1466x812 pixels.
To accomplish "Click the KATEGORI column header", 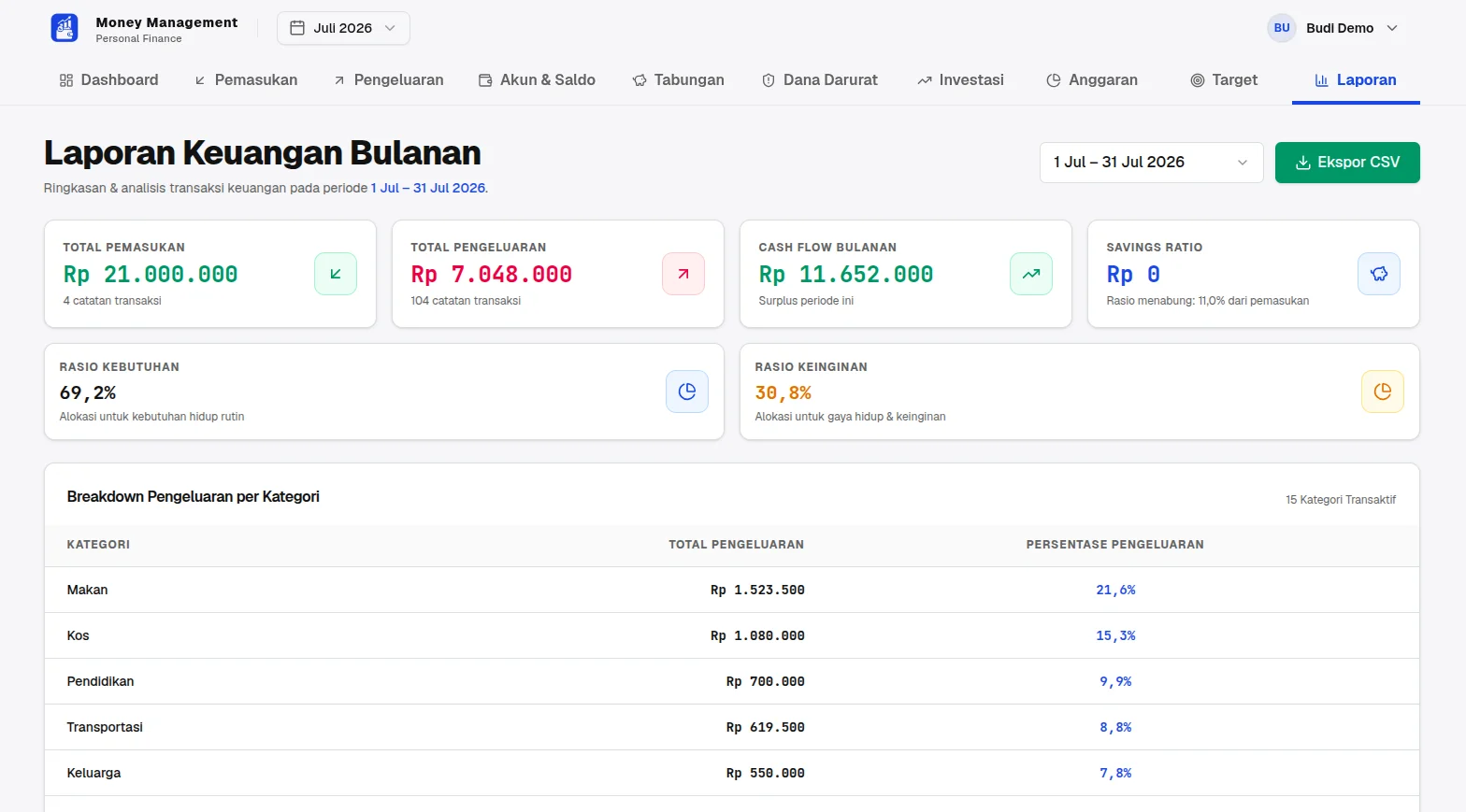I will click(x=98, y=545).
